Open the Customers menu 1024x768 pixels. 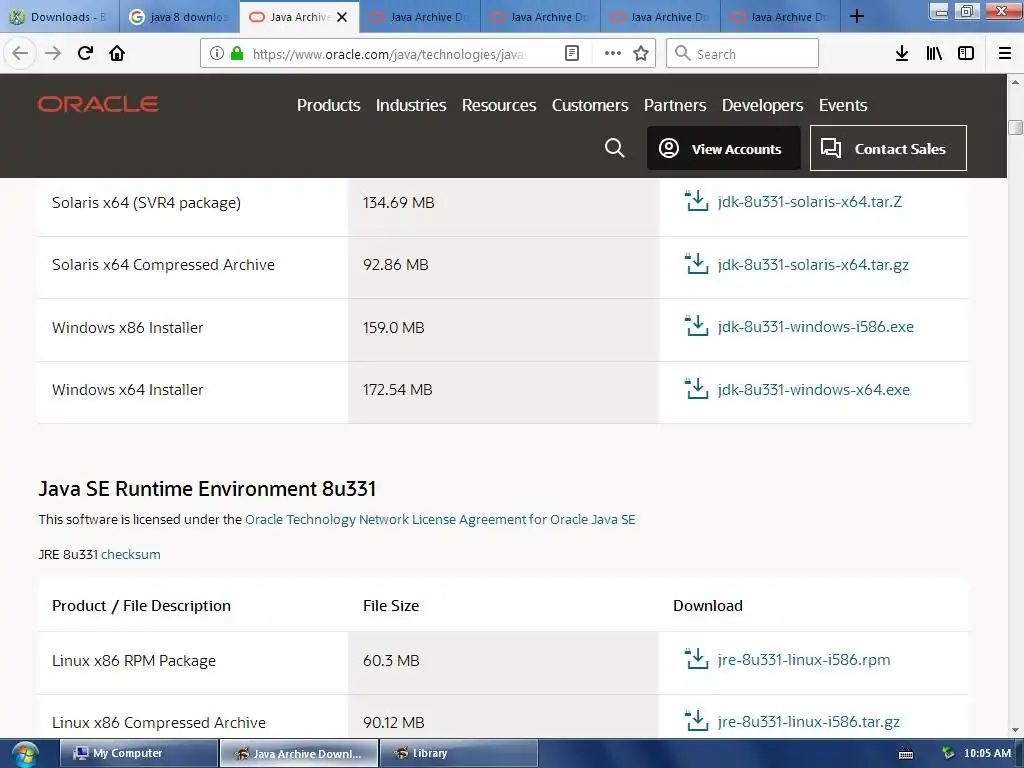[x=590, y=105]
